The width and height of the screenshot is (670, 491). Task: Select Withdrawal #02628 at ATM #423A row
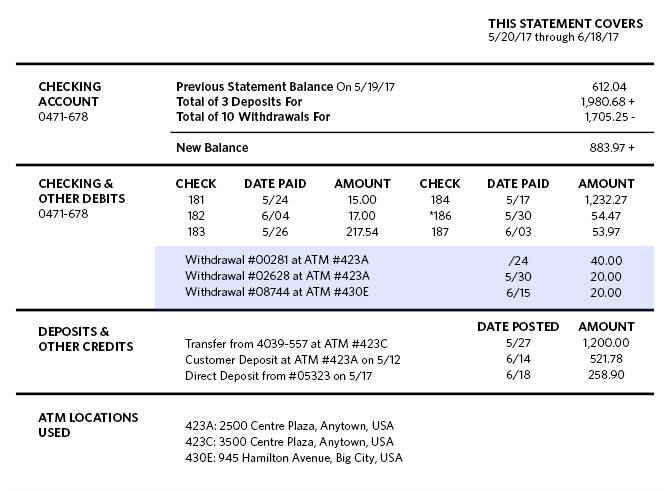click(404, 276)
